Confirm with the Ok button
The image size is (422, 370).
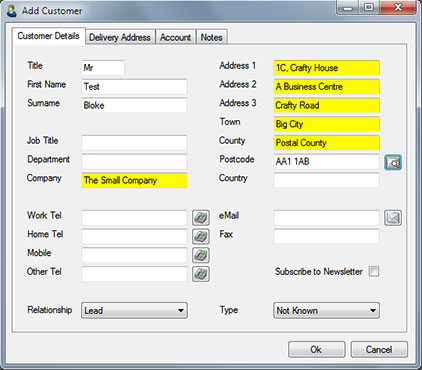(x=316, y=349)
